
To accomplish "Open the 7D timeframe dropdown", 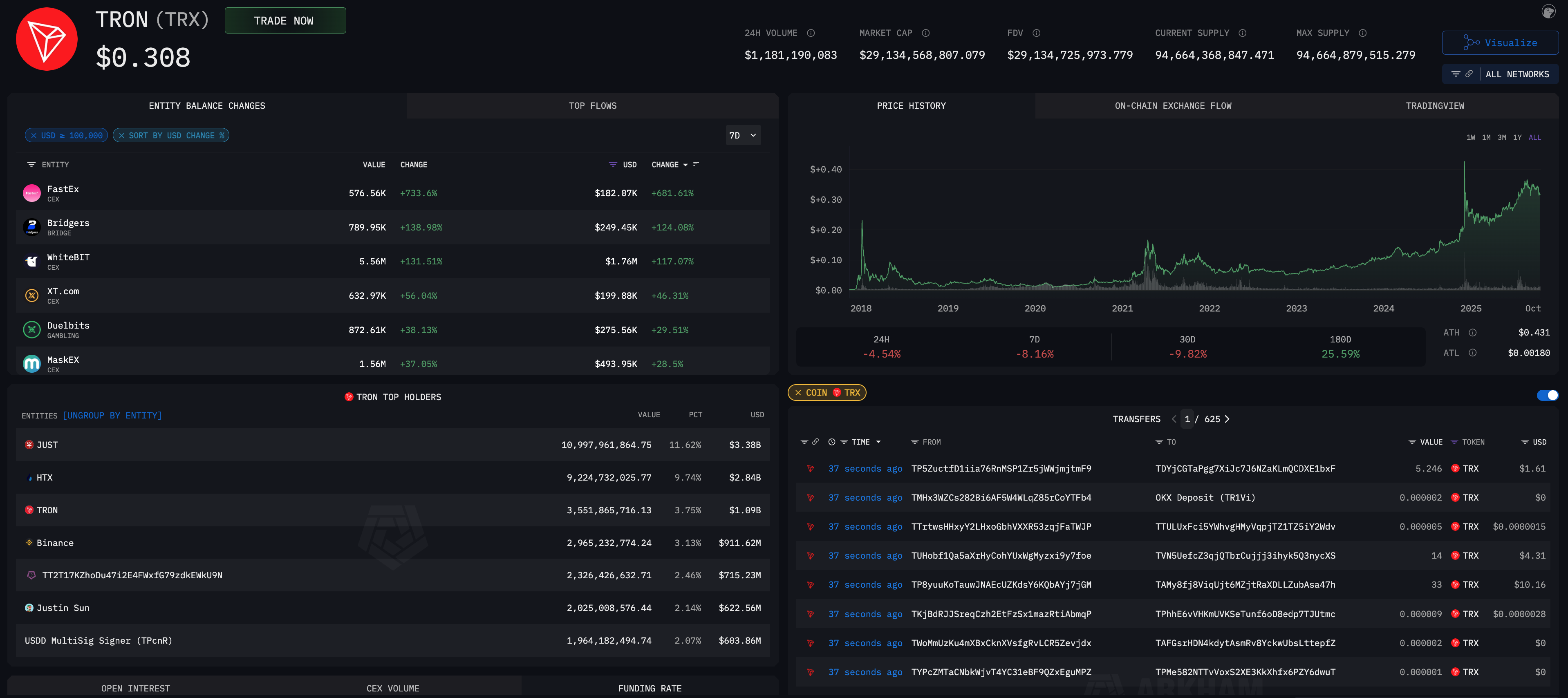I will 743,136.
